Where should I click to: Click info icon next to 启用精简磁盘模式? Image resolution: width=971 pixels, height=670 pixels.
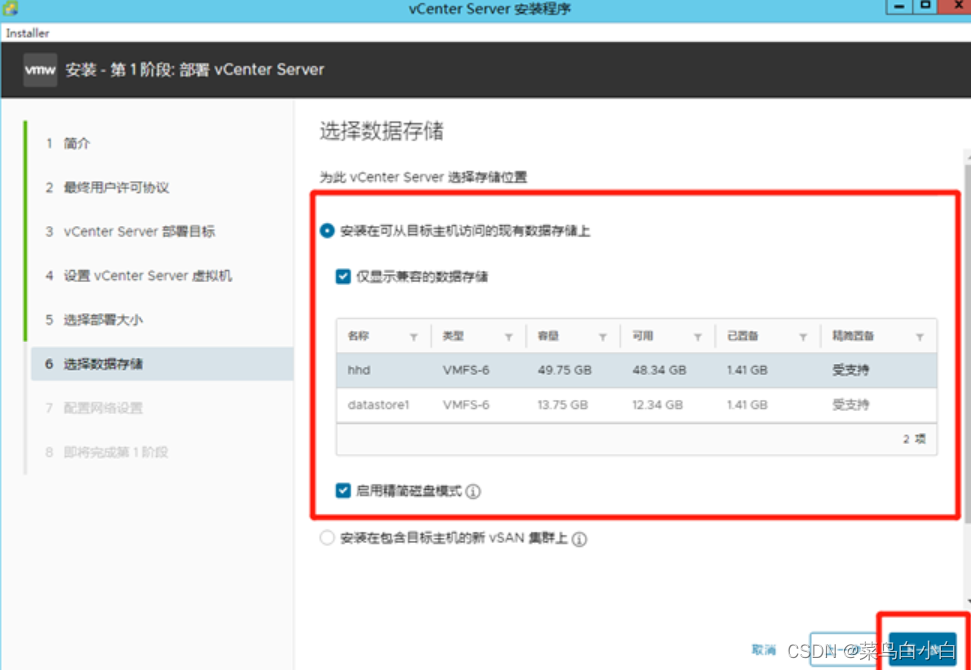[473, 492]
